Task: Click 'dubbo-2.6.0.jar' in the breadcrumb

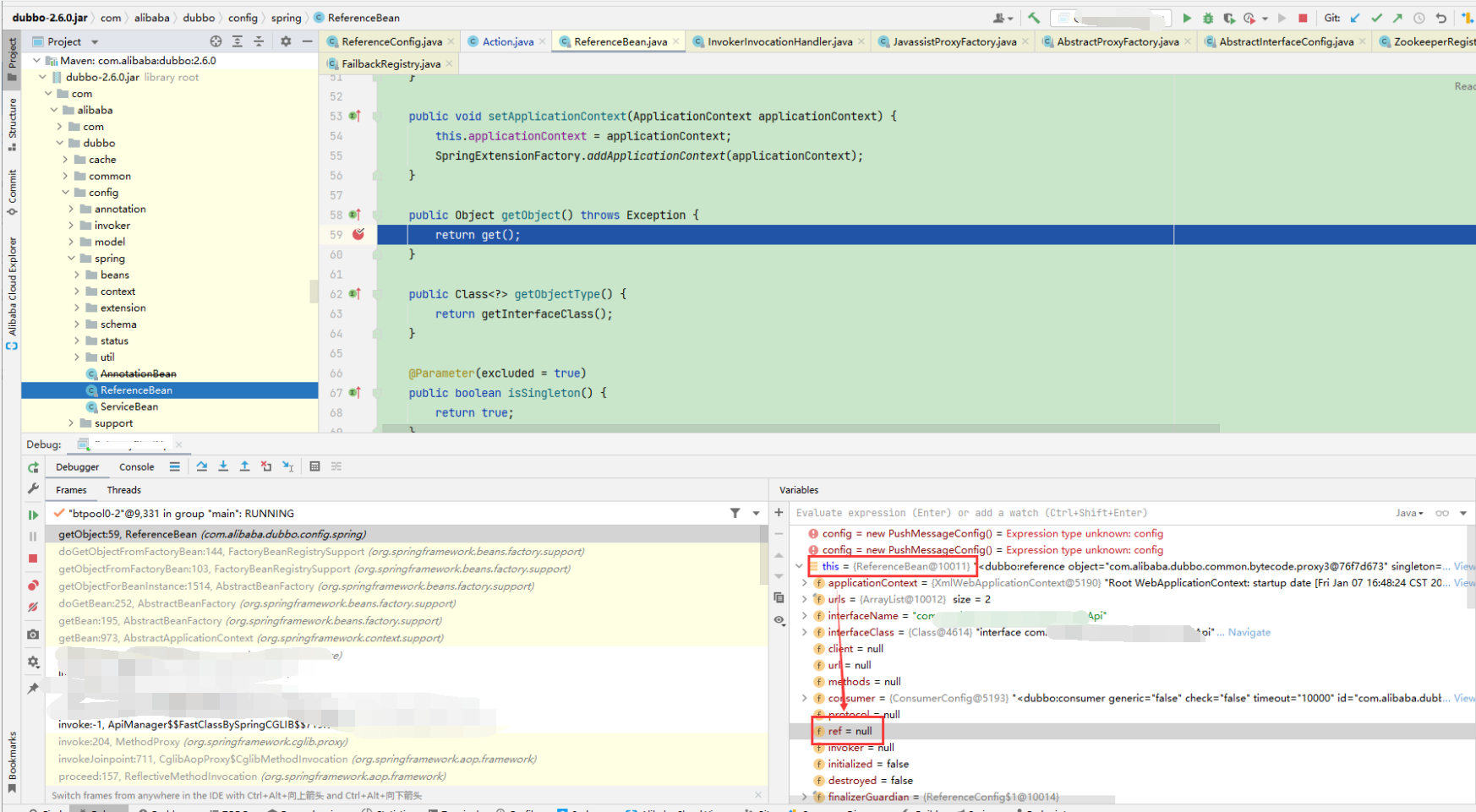Action: (x=50, y=18)
